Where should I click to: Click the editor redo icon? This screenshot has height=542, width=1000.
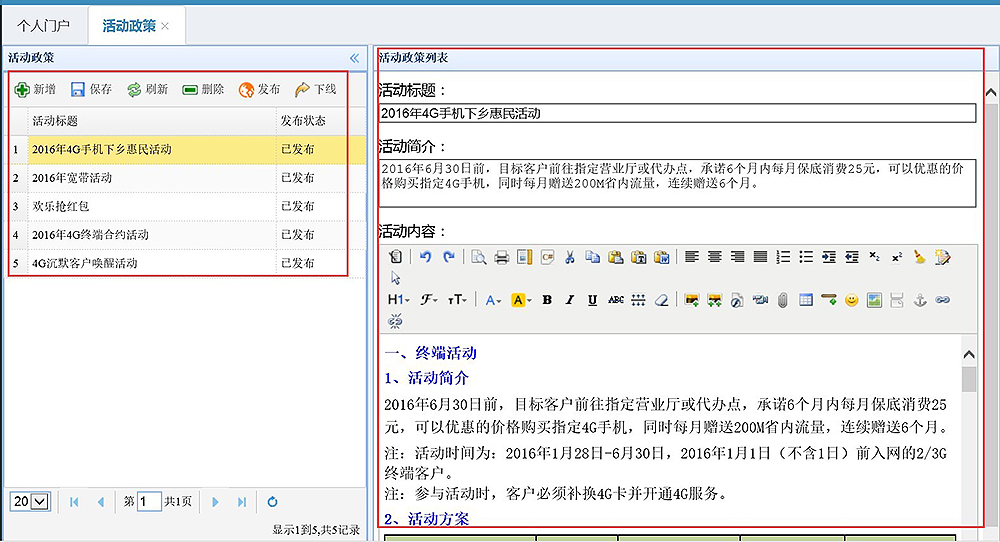(x=448, y=256)
